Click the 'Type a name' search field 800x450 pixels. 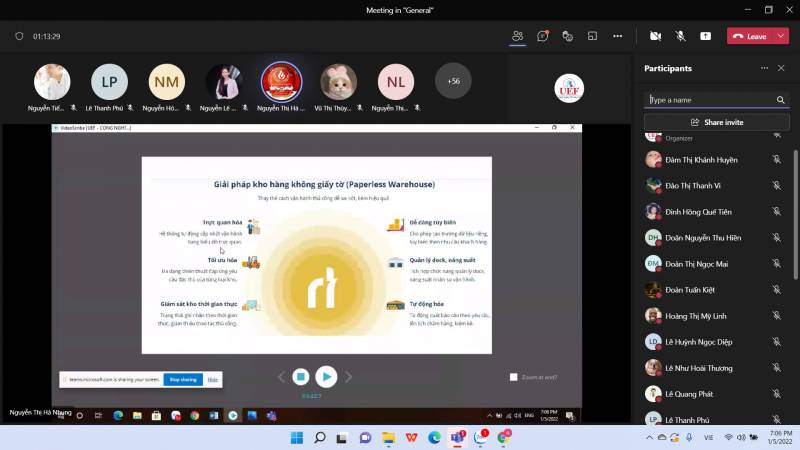(708, 100)
